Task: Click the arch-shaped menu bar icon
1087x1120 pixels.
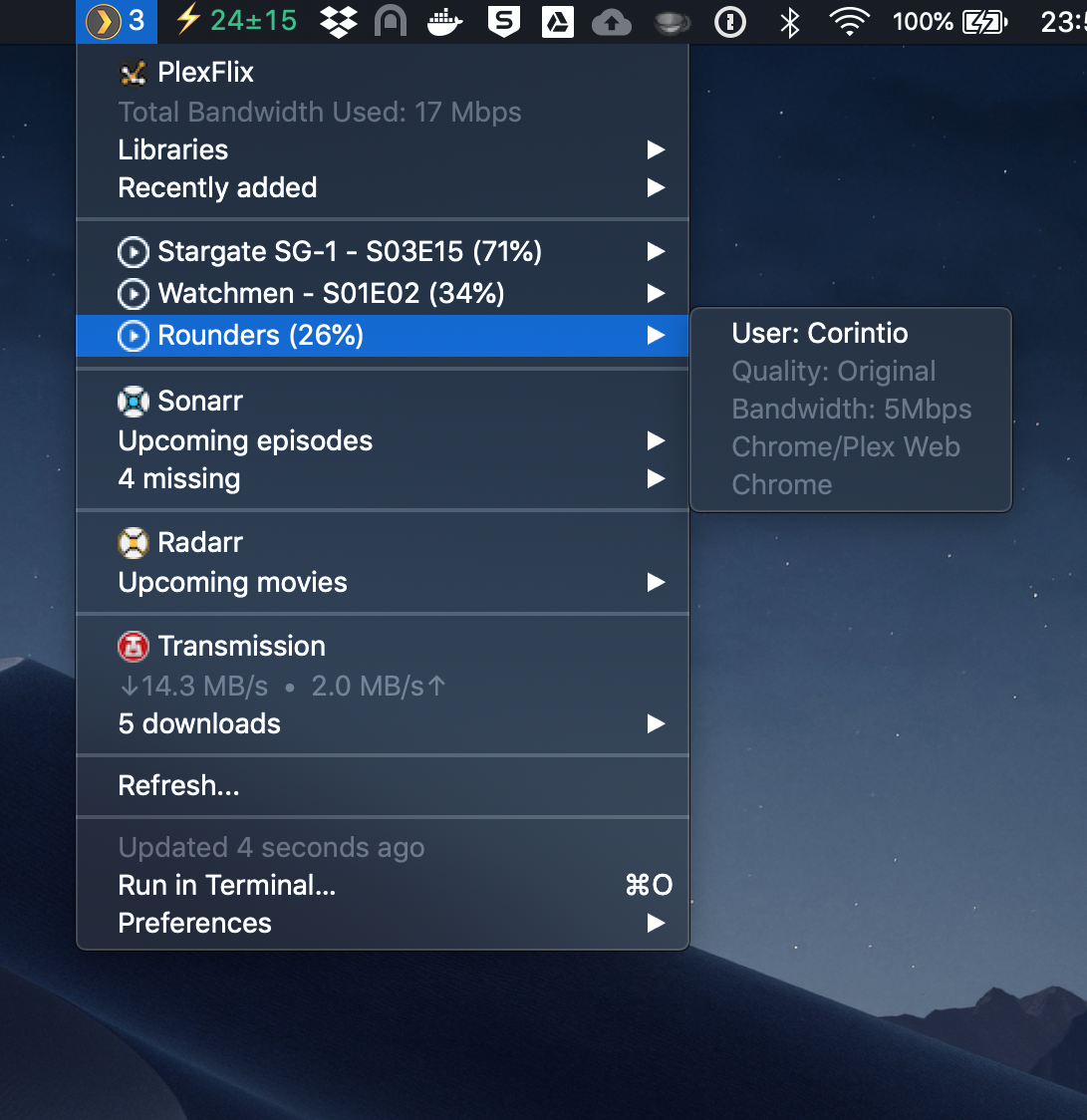Action: 391,22
